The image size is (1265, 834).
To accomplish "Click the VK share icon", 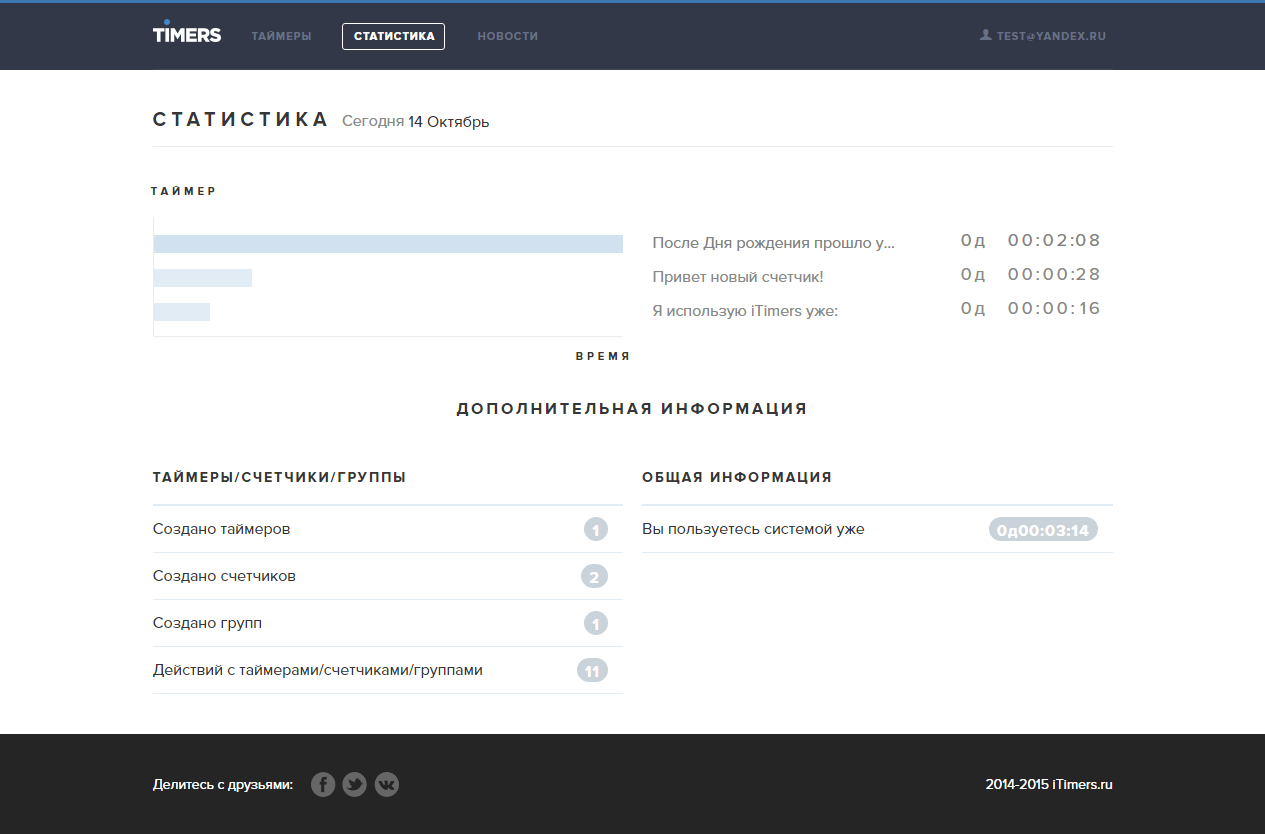I will click(x=387, y=785).
